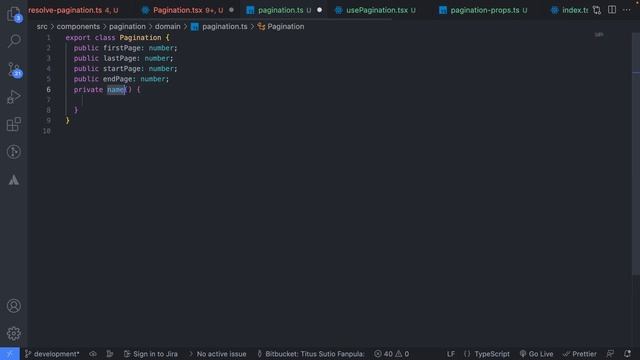Click line number 6 in the gutter
Viewport: 640px width, 360px height.
[x=48, y=89]
